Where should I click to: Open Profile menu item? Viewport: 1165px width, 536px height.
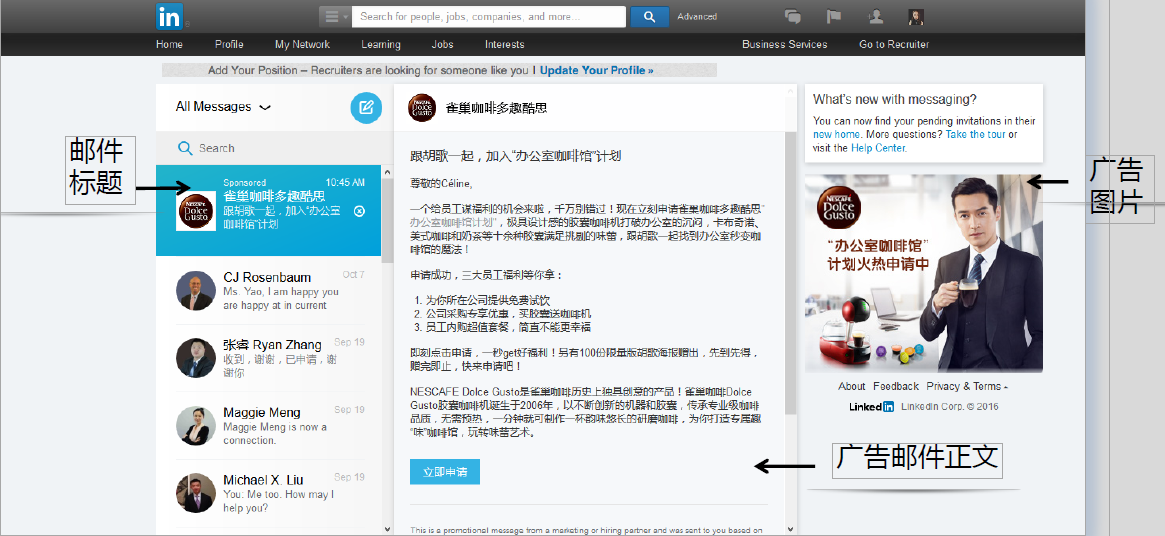(229, 45)
